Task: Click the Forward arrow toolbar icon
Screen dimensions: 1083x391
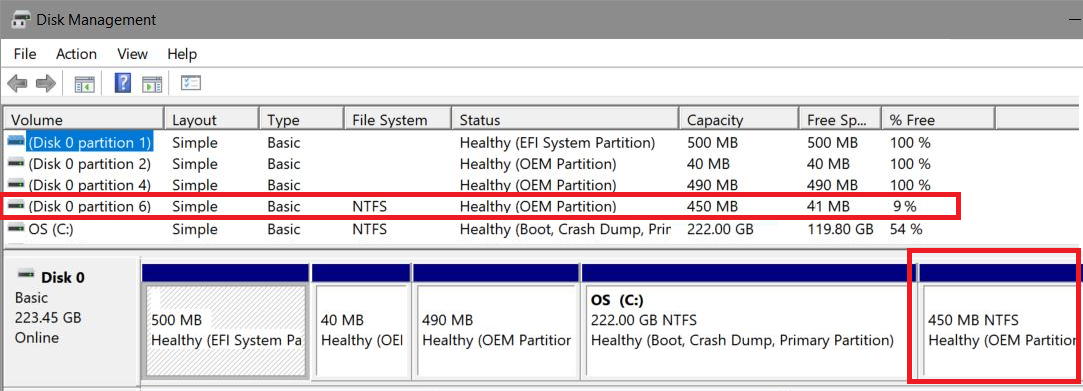Action: [x=46, y=84]
